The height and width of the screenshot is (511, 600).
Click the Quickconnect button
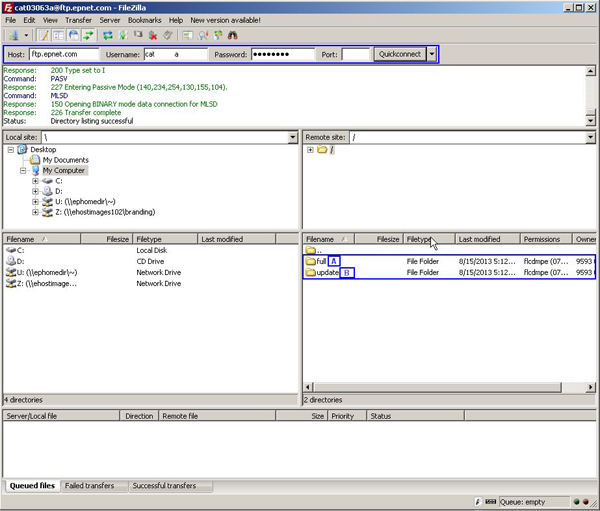point(400,54)
